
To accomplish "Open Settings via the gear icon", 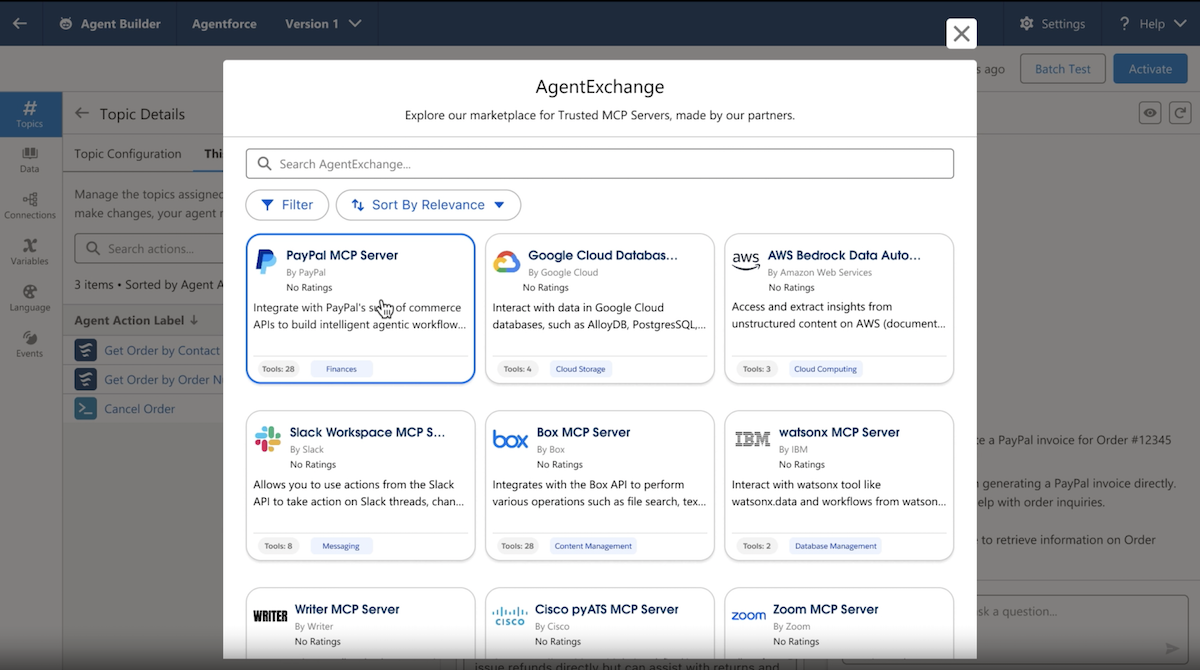I will pos(1027,24).
